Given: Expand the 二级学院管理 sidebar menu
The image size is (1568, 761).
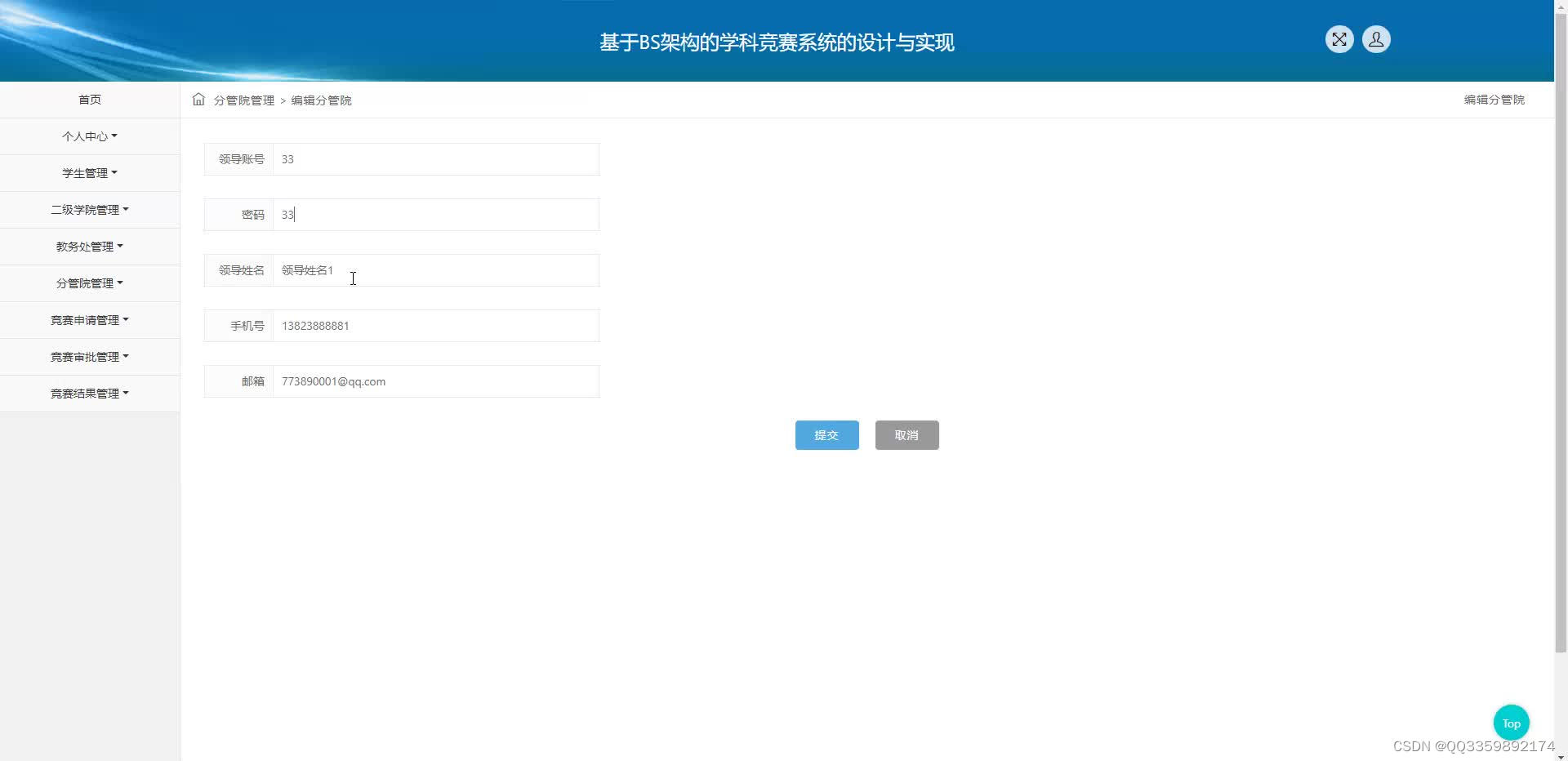Looking at the screenshot, I should click(90, 210).
